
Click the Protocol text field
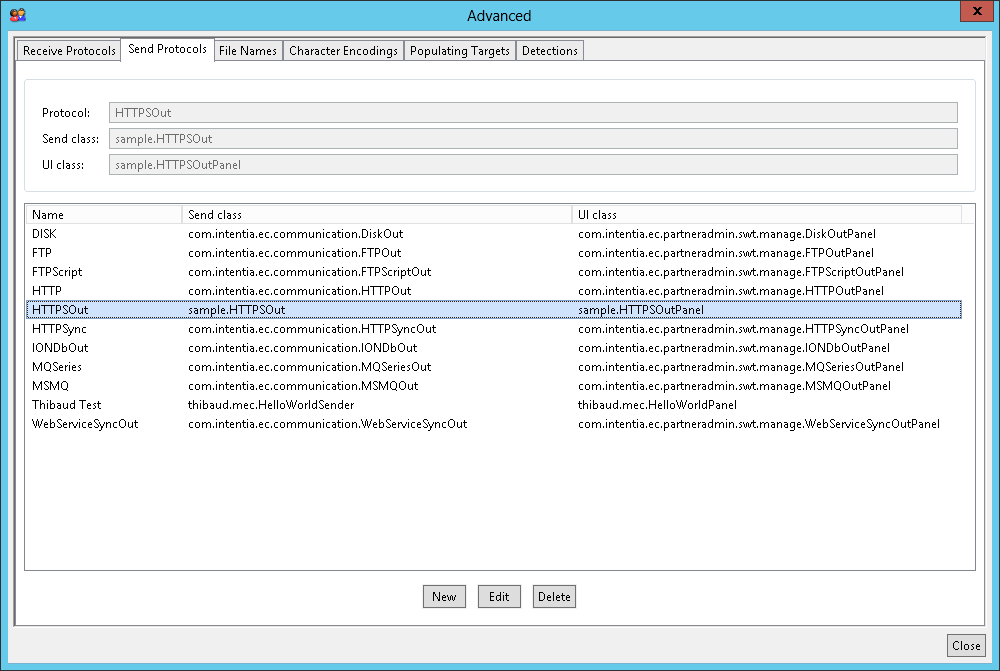[x=532, y=113]
